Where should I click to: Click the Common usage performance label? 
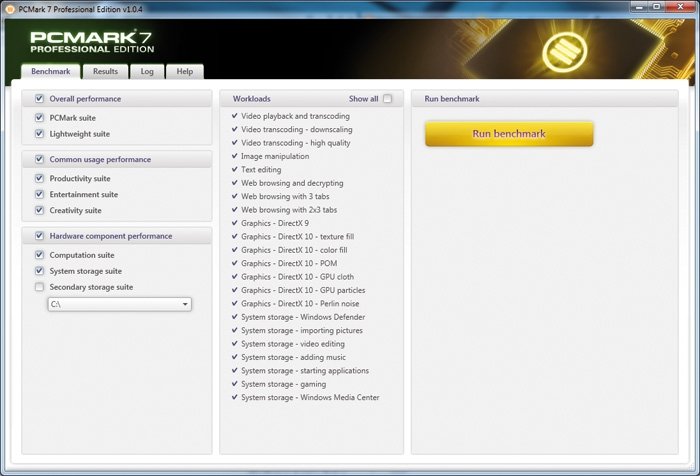[x=100, y=159]
